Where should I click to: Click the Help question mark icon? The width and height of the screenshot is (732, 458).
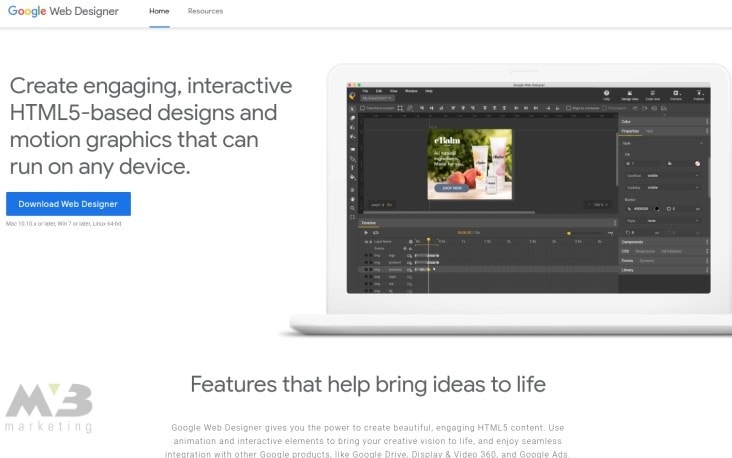[606, 95]
